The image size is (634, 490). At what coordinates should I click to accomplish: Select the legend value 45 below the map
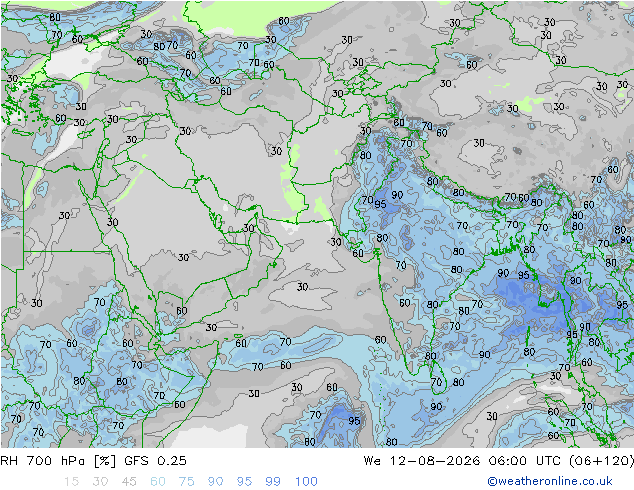pyautogui.click(x=129, y=482)
